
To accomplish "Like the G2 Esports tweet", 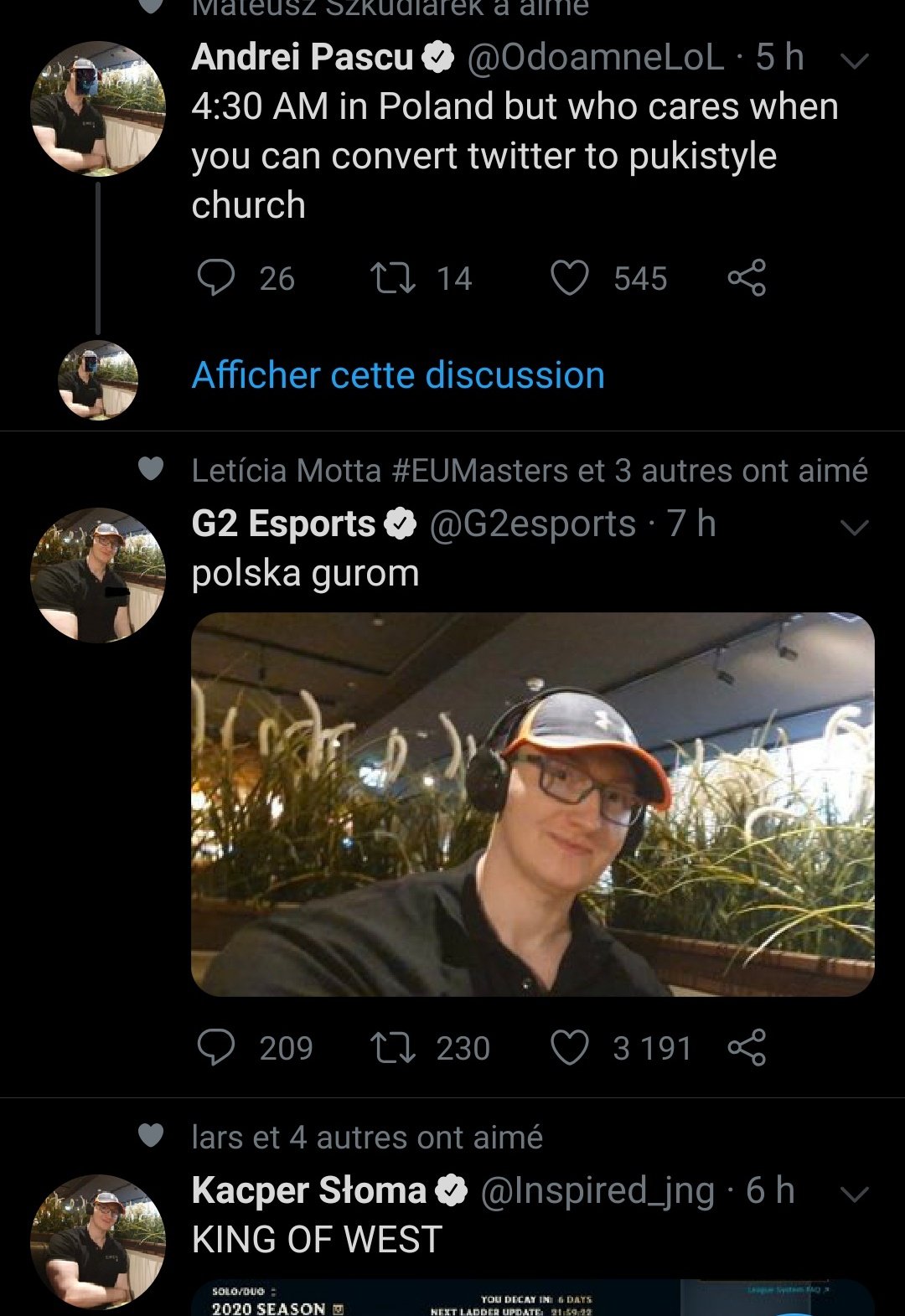I will click(x=569, y=1048).
